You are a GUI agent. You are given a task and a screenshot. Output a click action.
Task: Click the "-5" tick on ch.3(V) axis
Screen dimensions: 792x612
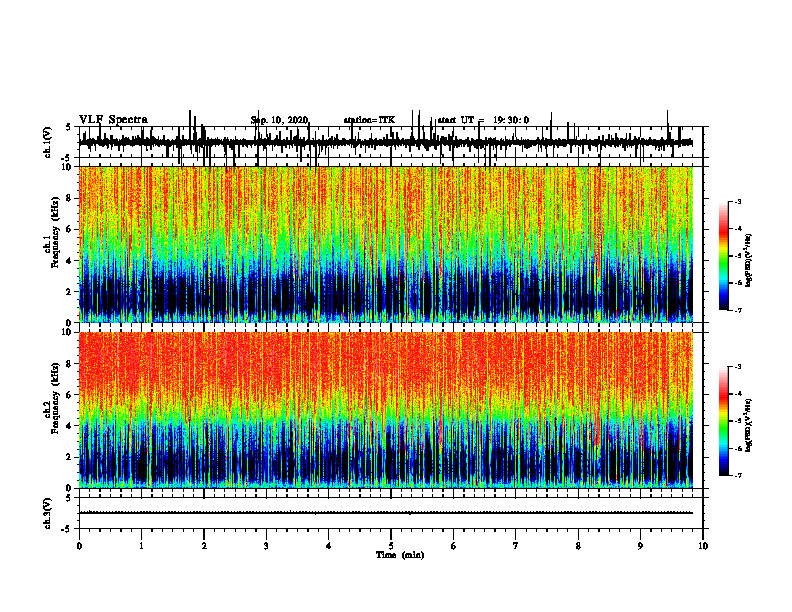[x=67, y=529]
